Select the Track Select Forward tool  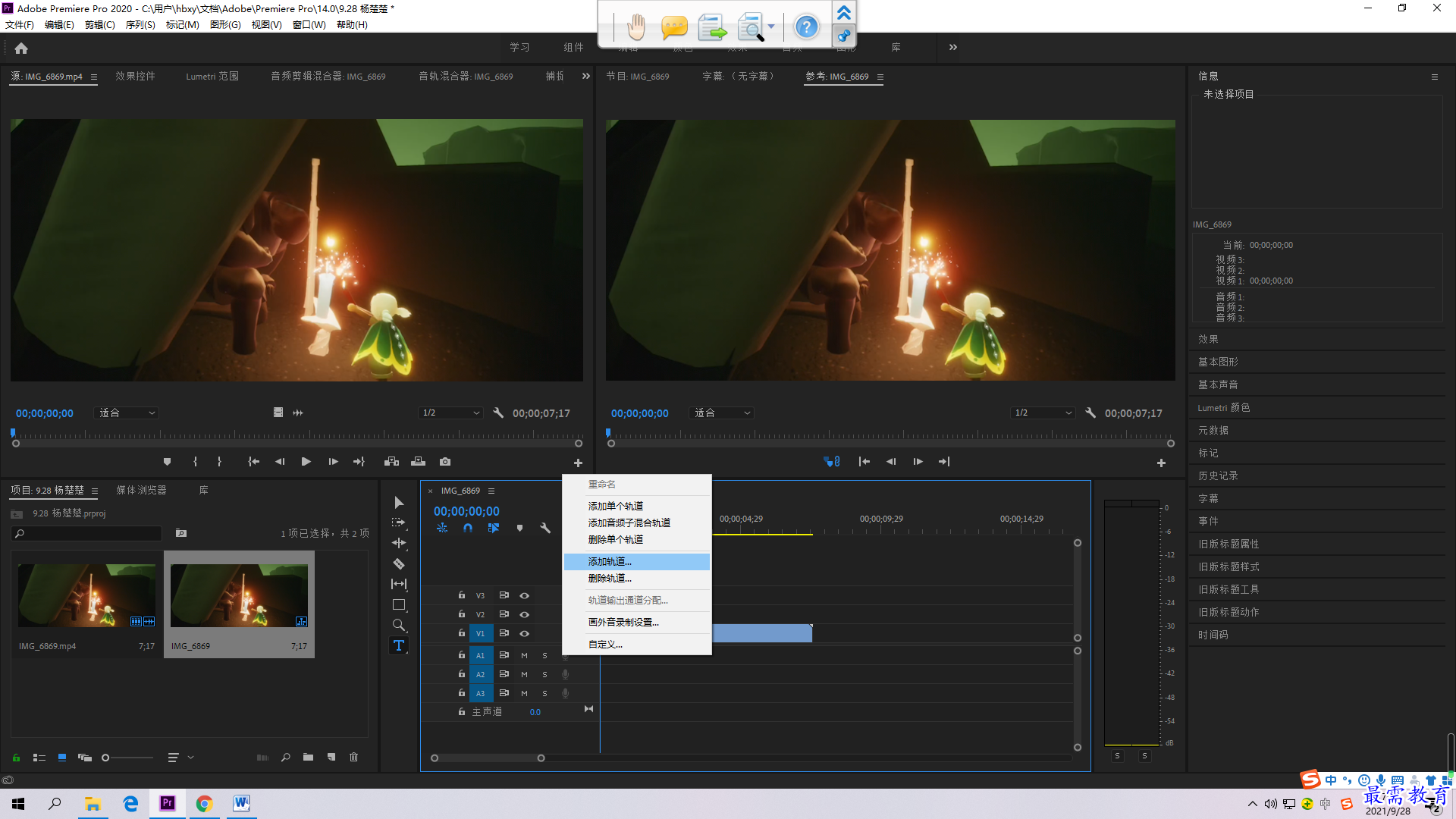pos(399,523)
